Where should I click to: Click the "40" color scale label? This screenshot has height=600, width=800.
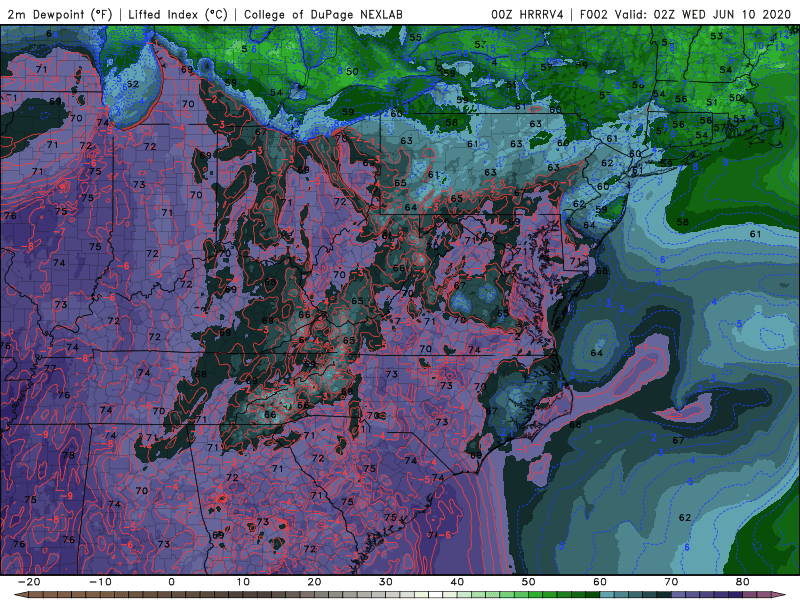pos(457,582)
